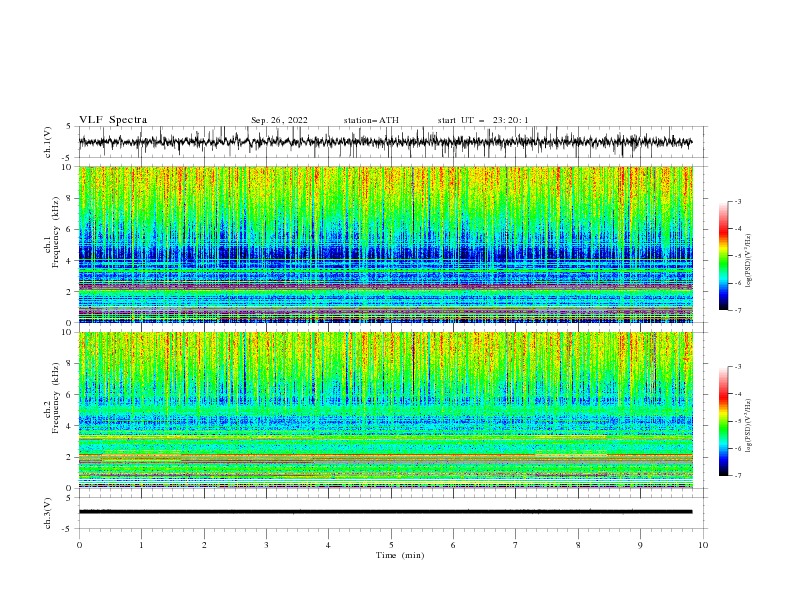Click the "-3" label on the ch.1 color bar
This screenshot has height=612, width=792.
coord(737,201)
